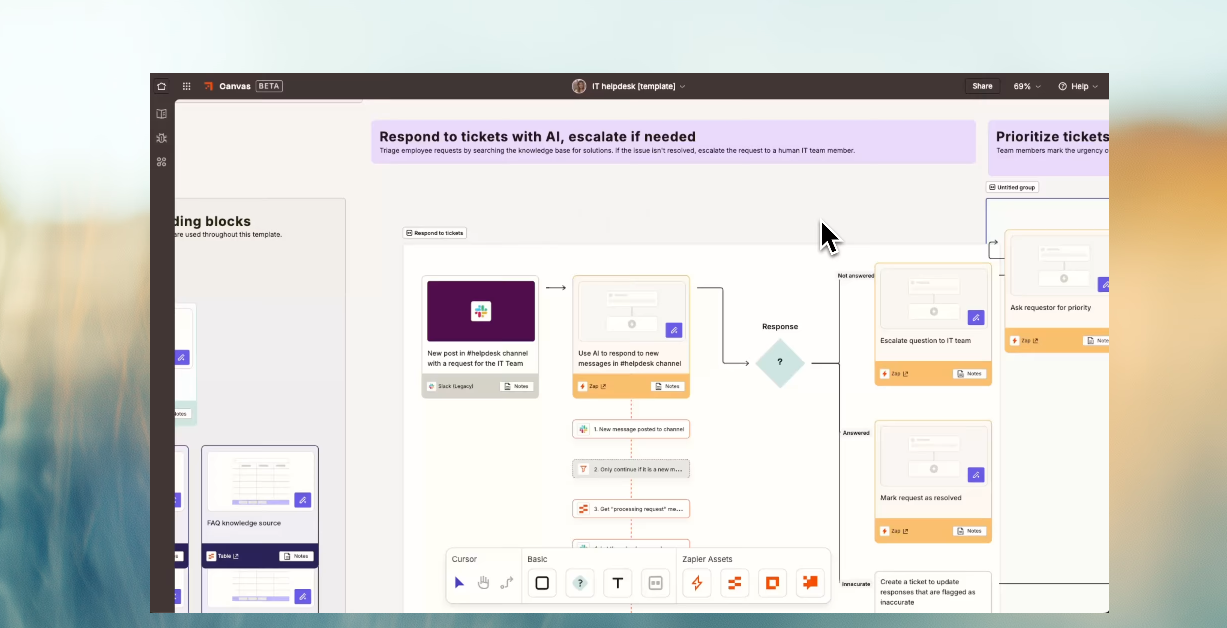Open Notes on the Slack trigger card
This screenshot has width=1227, height=628.
click(516, 386)
